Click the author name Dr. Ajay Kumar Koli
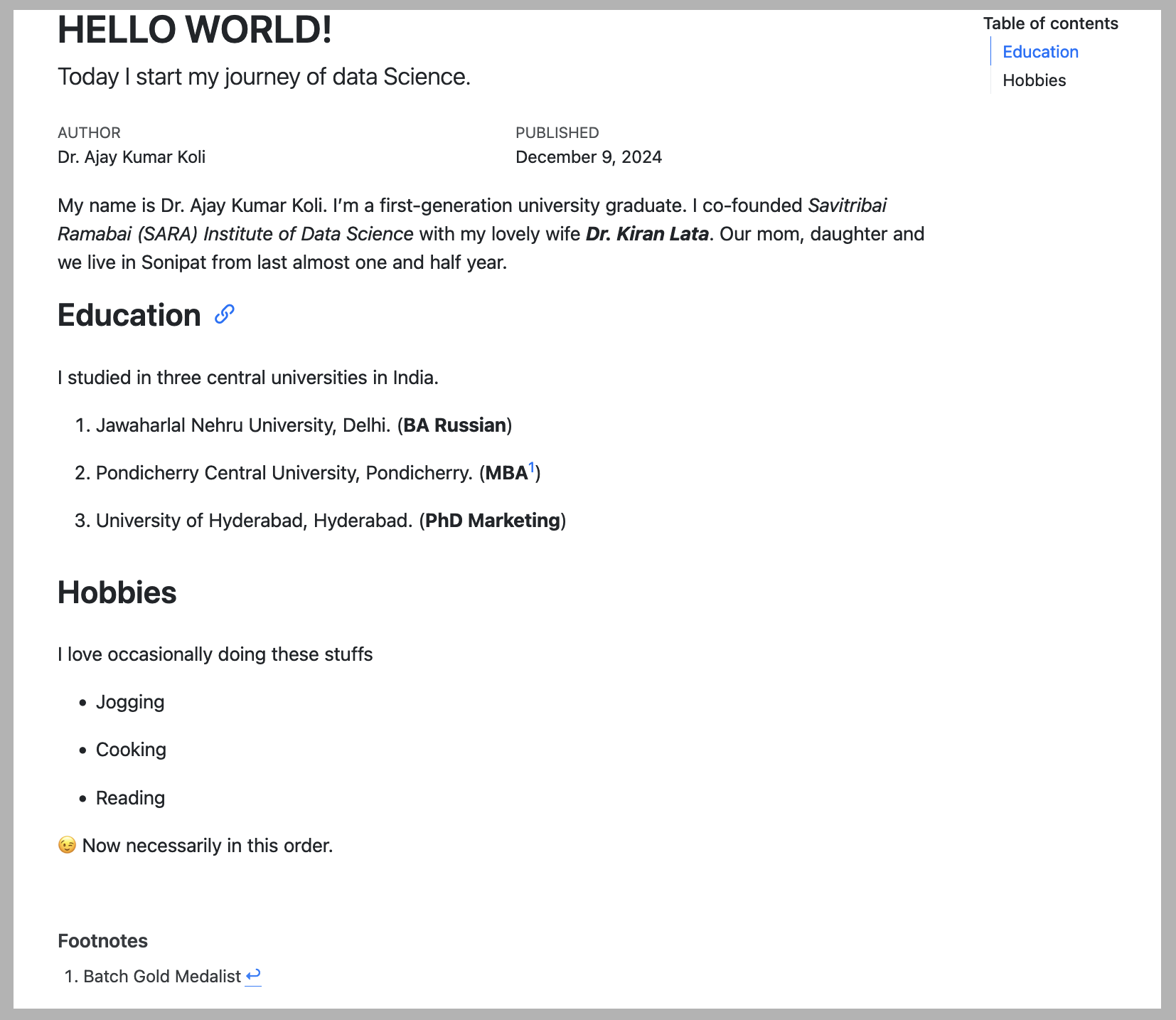Viewport: 1176px width, 1020px height. (x=132, y=157)
